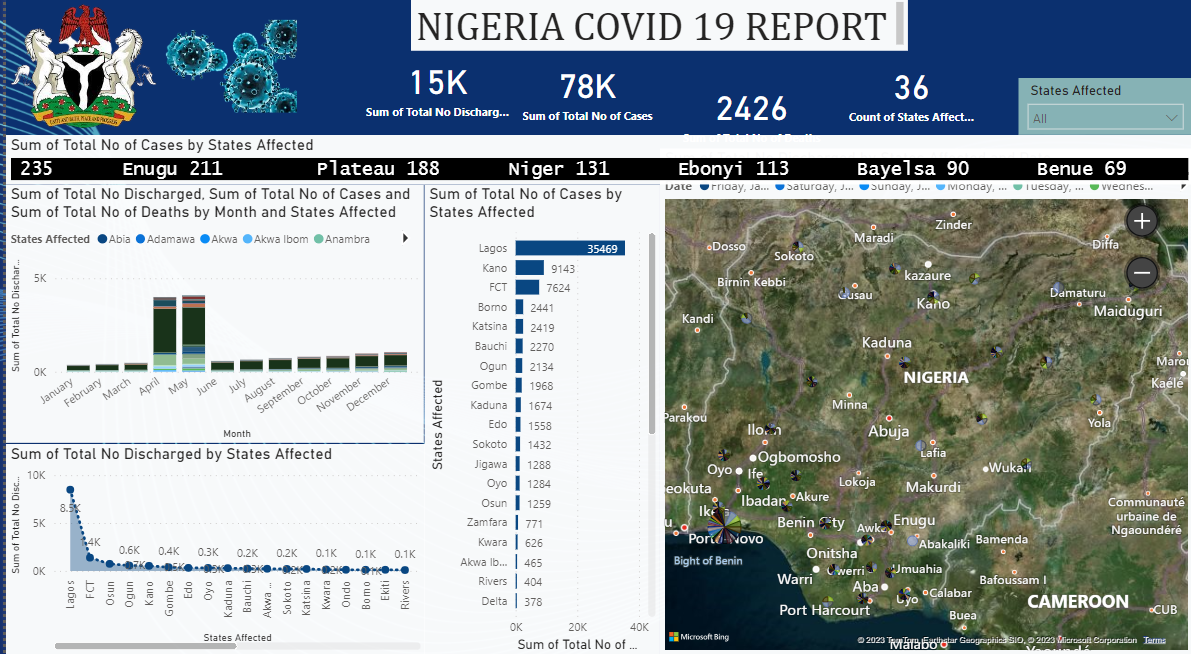Expand map date legend with right arrow
Screen dimensions: 1191x654
coord(1184,186)
